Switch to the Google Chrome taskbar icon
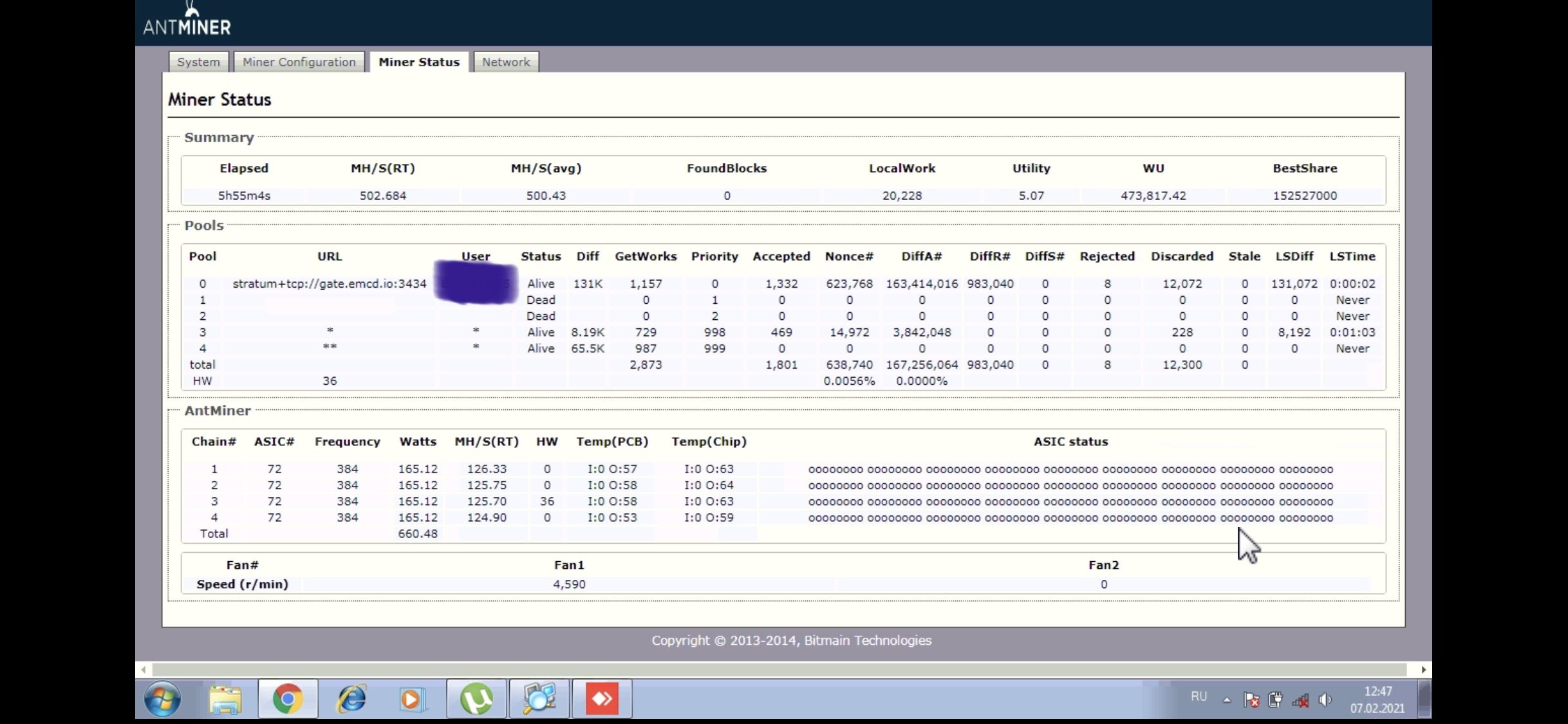The width and height of the screenshot is (1568, 724). click(x=288, y=699)
